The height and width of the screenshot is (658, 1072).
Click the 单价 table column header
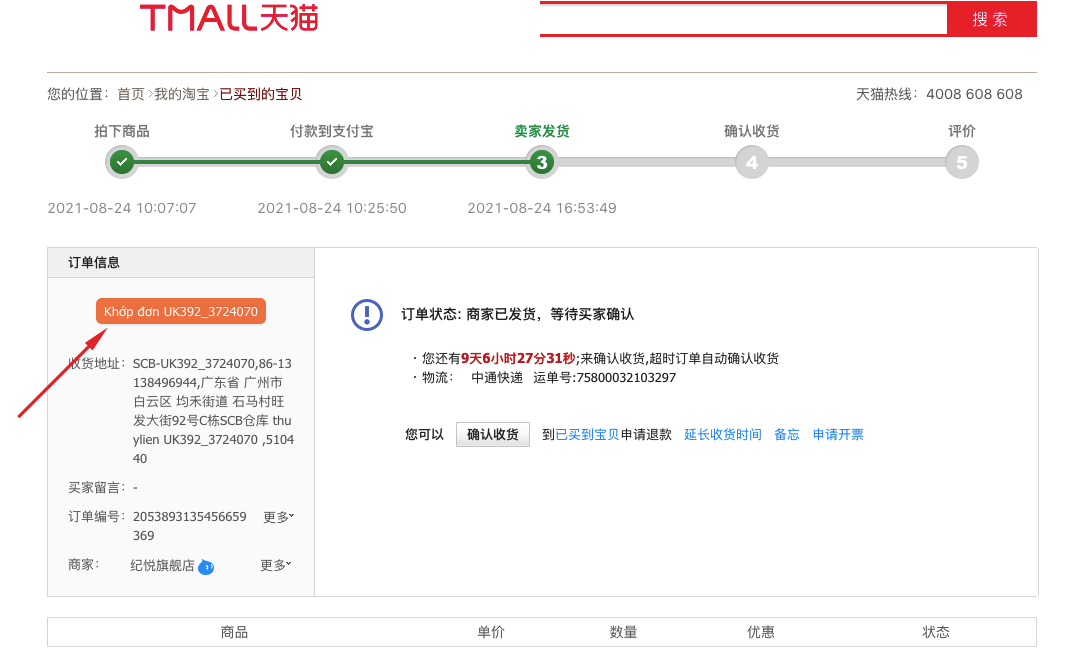(491, 632)
